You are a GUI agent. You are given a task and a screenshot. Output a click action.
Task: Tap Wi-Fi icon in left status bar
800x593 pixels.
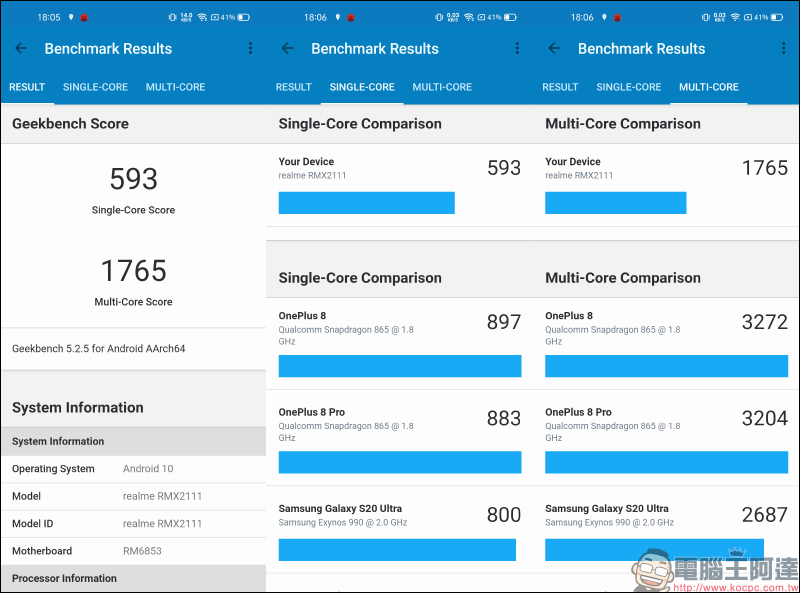(202, 17)
